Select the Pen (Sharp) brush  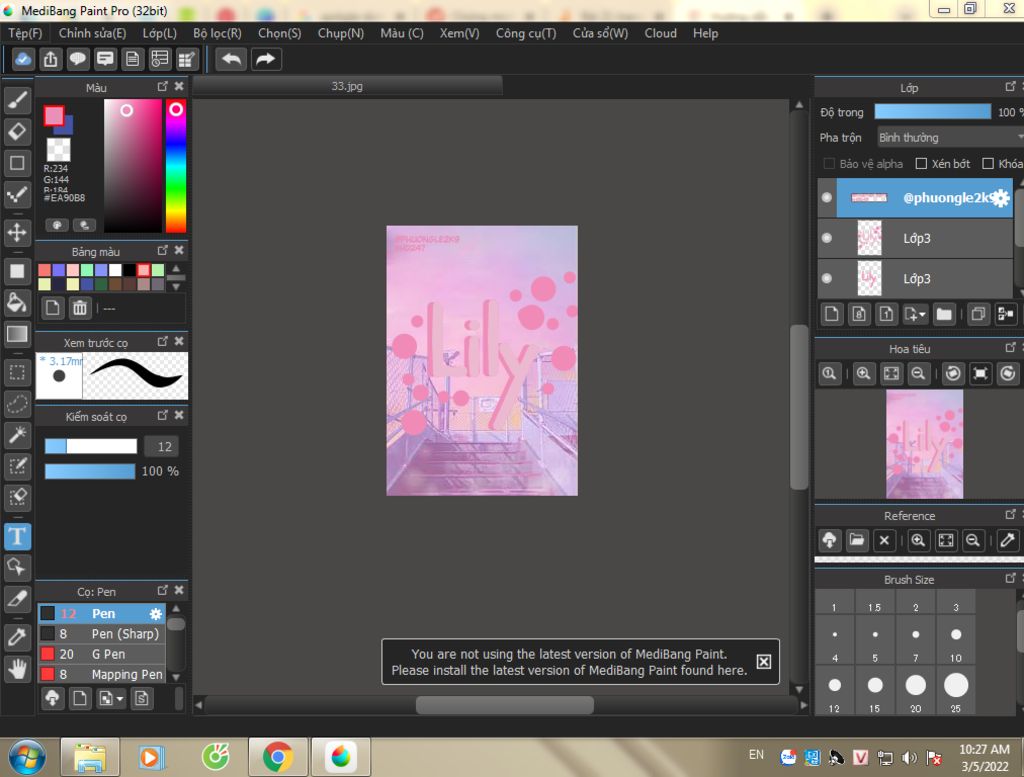click(x=102, y=634)
